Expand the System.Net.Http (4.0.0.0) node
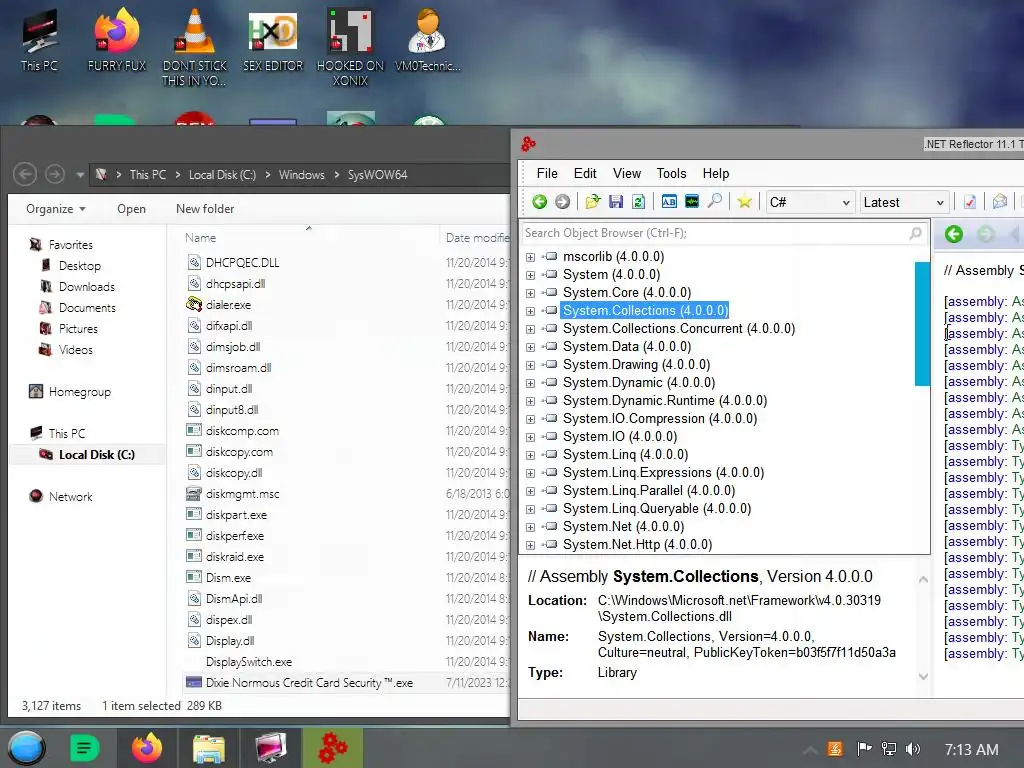Image resolution: width=1024 pixels, height=768 pixels. [x=530, y=545]
